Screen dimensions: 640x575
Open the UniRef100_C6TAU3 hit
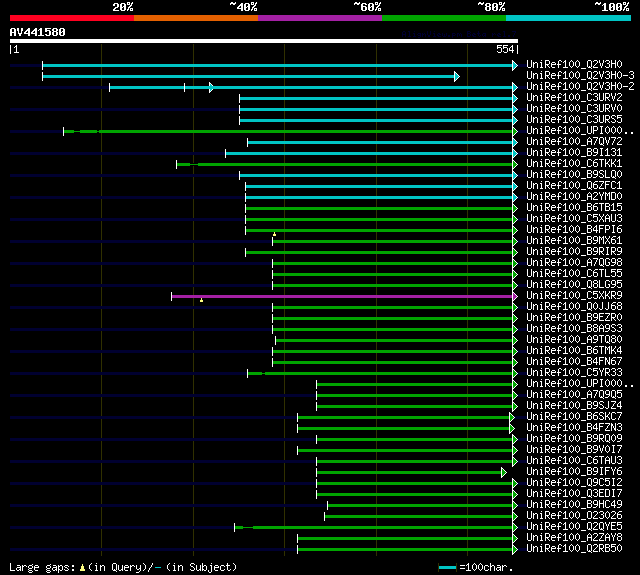tap(574, 461)
